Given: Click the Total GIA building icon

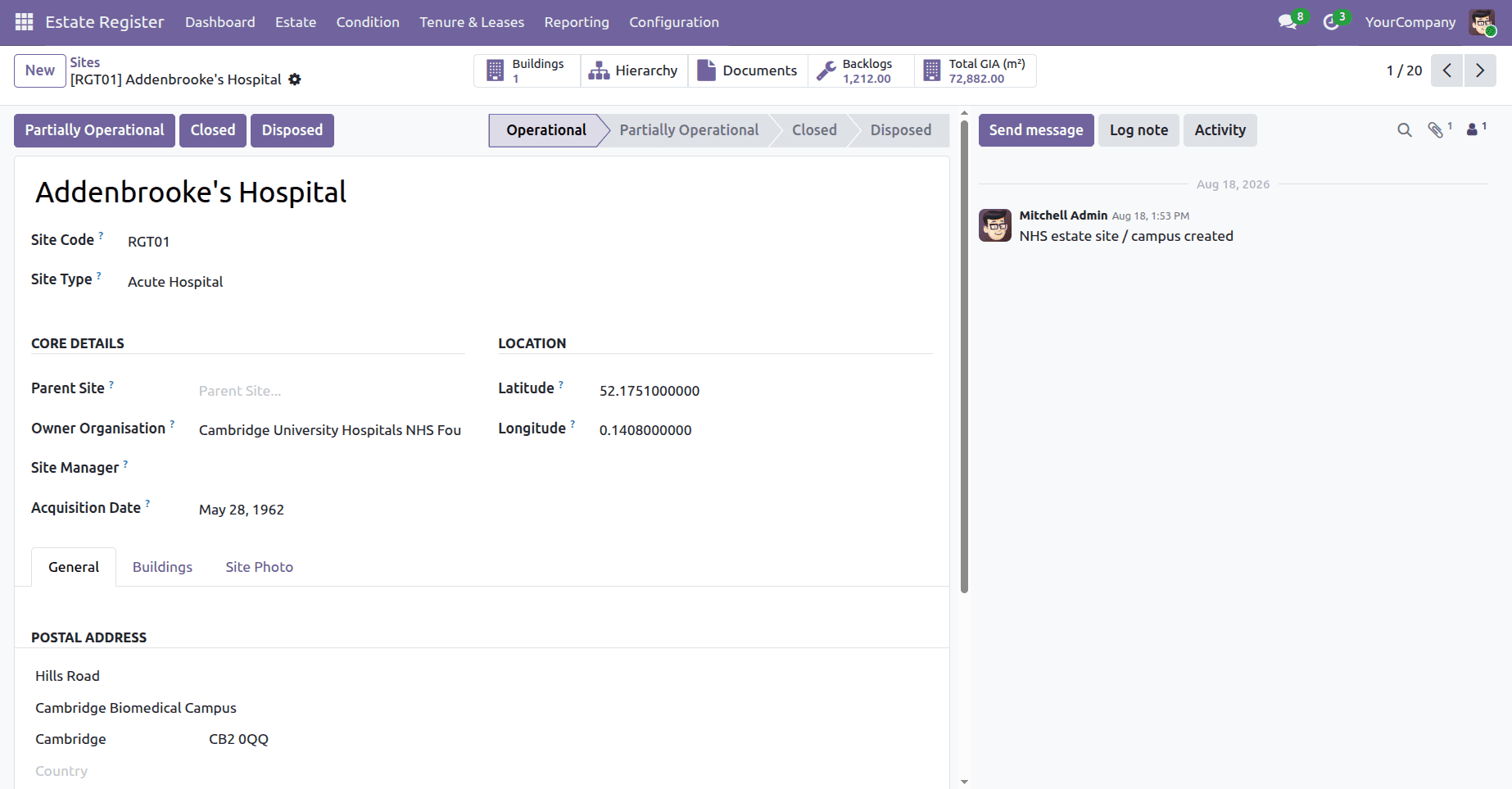Looking at the screenshot, I should 932,70.
